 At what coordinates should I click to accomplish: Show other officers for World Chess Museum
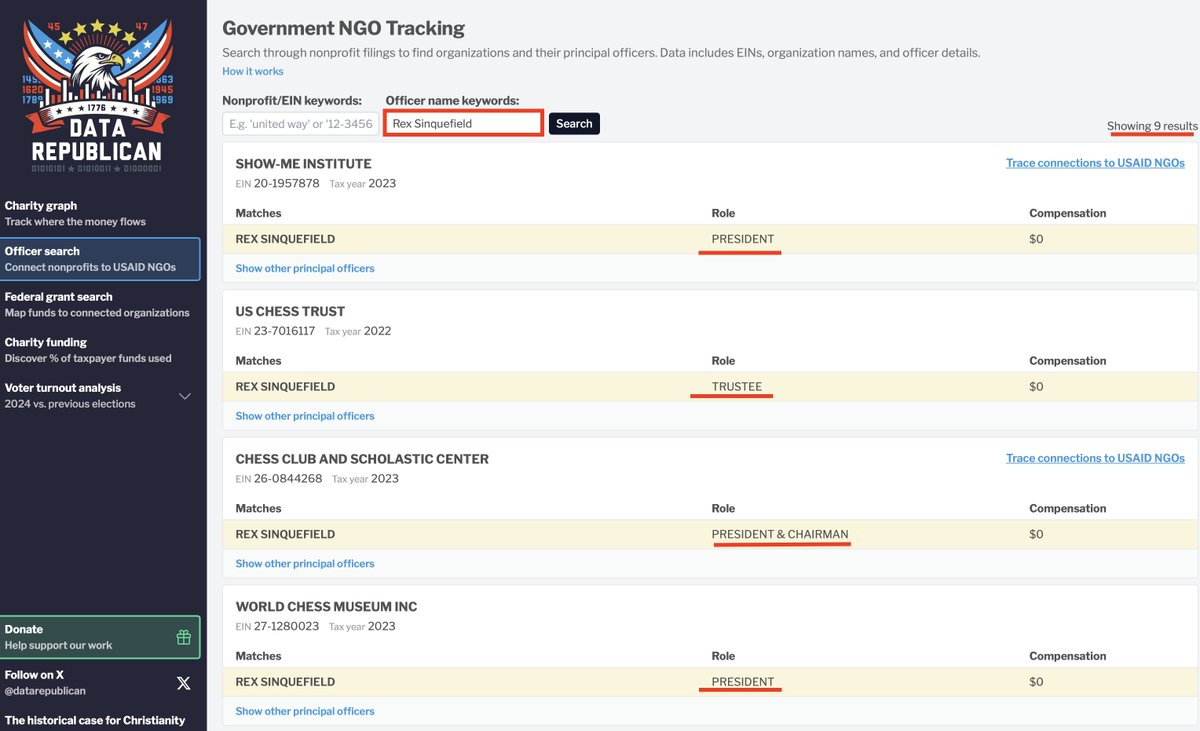coord(305,711)
